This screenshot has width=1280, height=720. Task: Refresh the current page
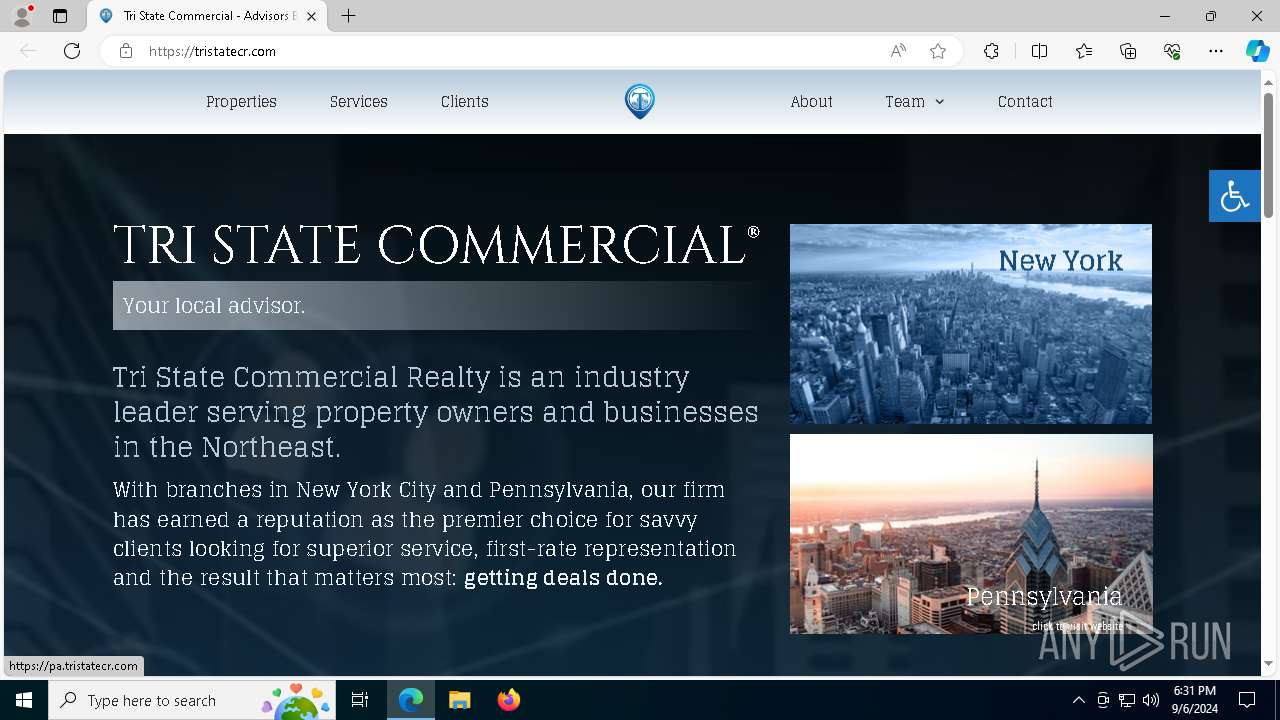(72, 51)
